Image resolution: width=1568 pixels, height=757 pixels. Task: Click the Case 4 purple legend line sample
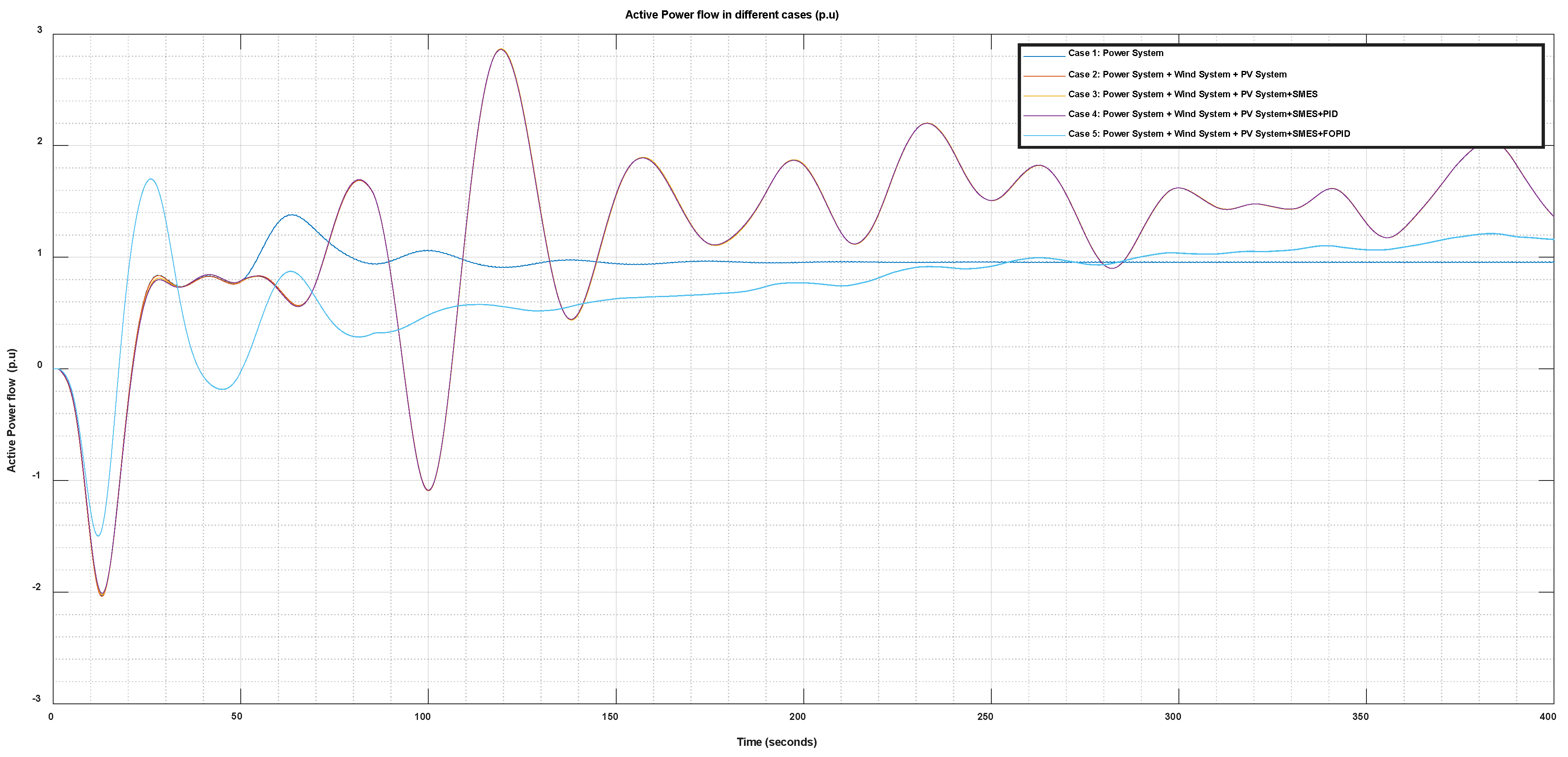[1044, 116]
